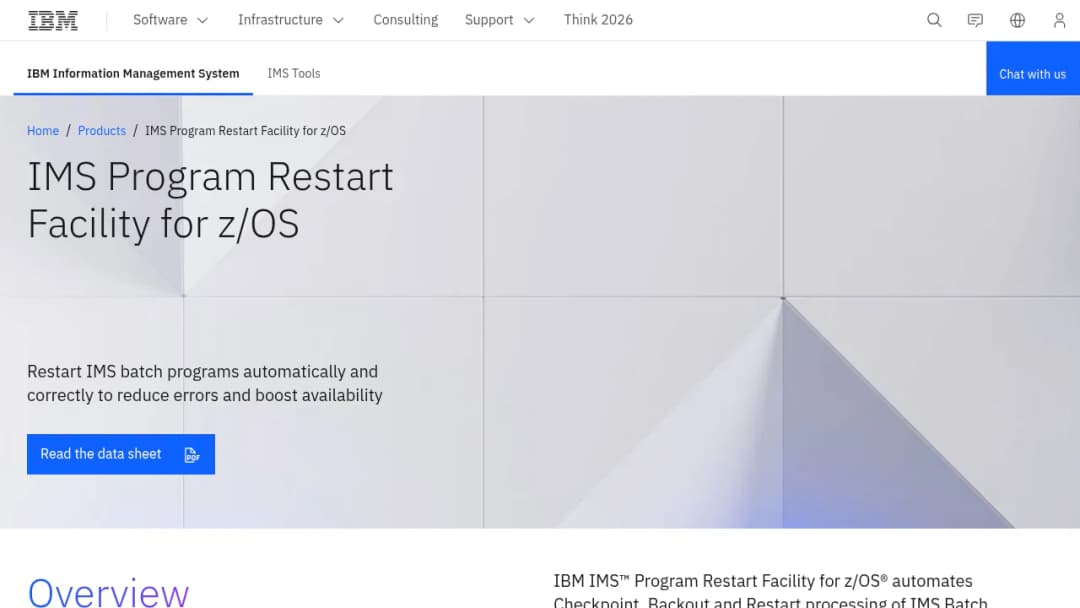Open the Support menu
Viewport: 1080px width, 608px height.
pos(499,20)
